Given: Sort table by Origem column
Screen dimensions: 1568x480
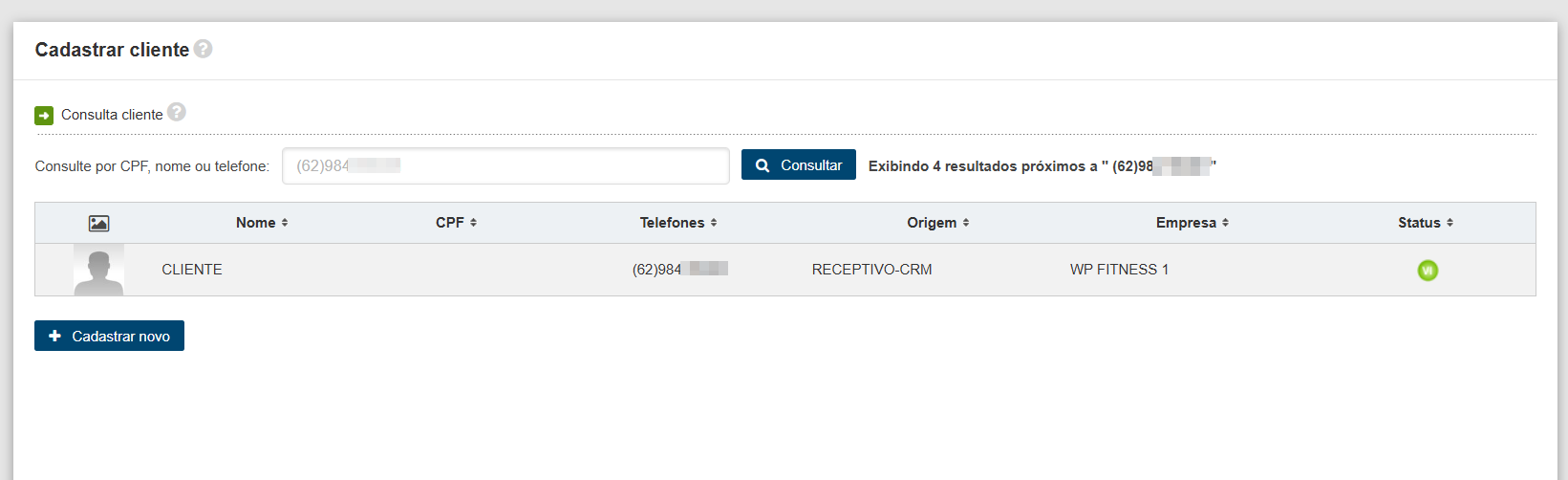Looking at the screenshot, I should [938, 223].
